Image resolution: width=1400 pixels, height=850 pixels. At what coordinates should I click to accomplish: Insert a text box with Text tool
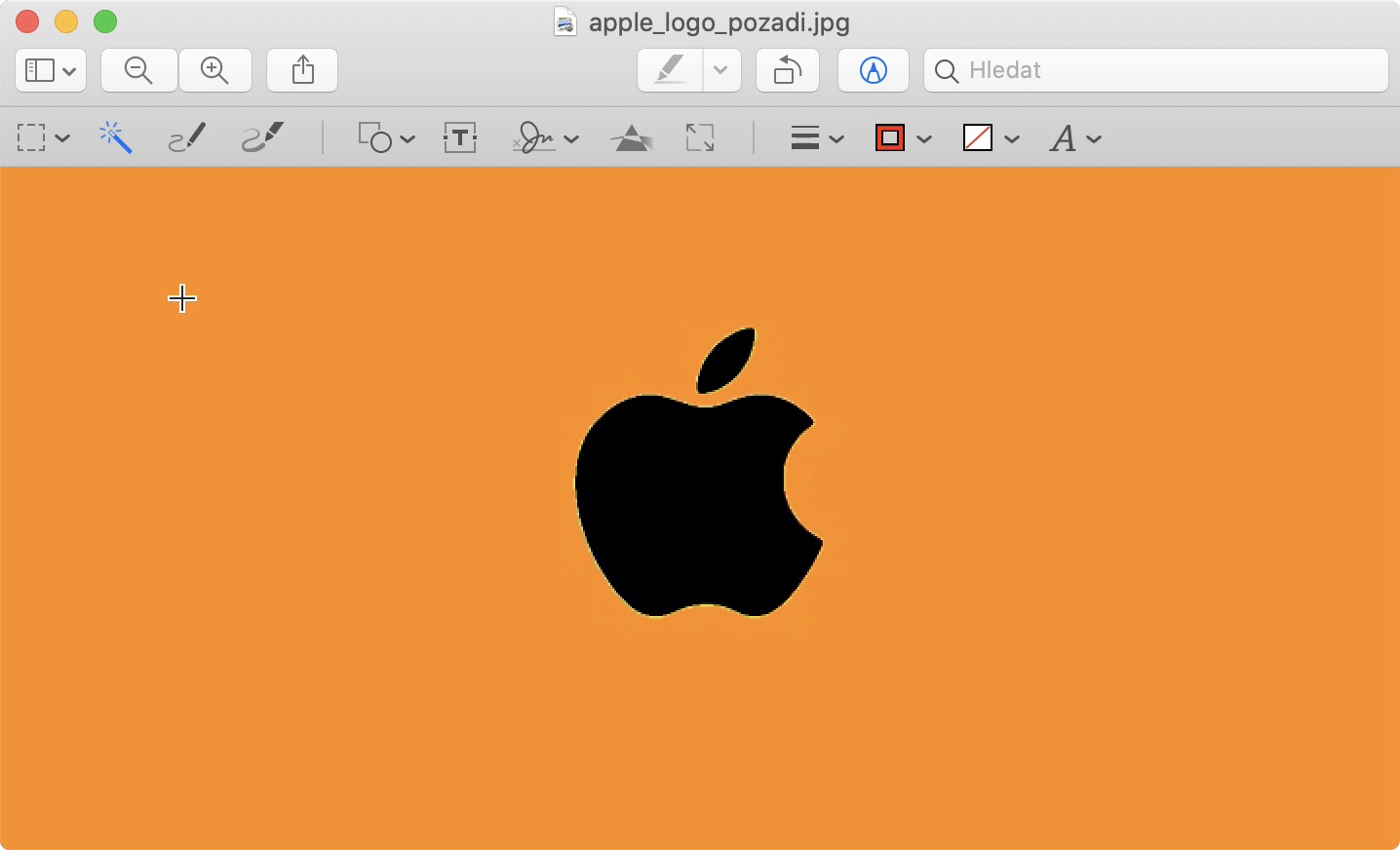click(460, 138)
